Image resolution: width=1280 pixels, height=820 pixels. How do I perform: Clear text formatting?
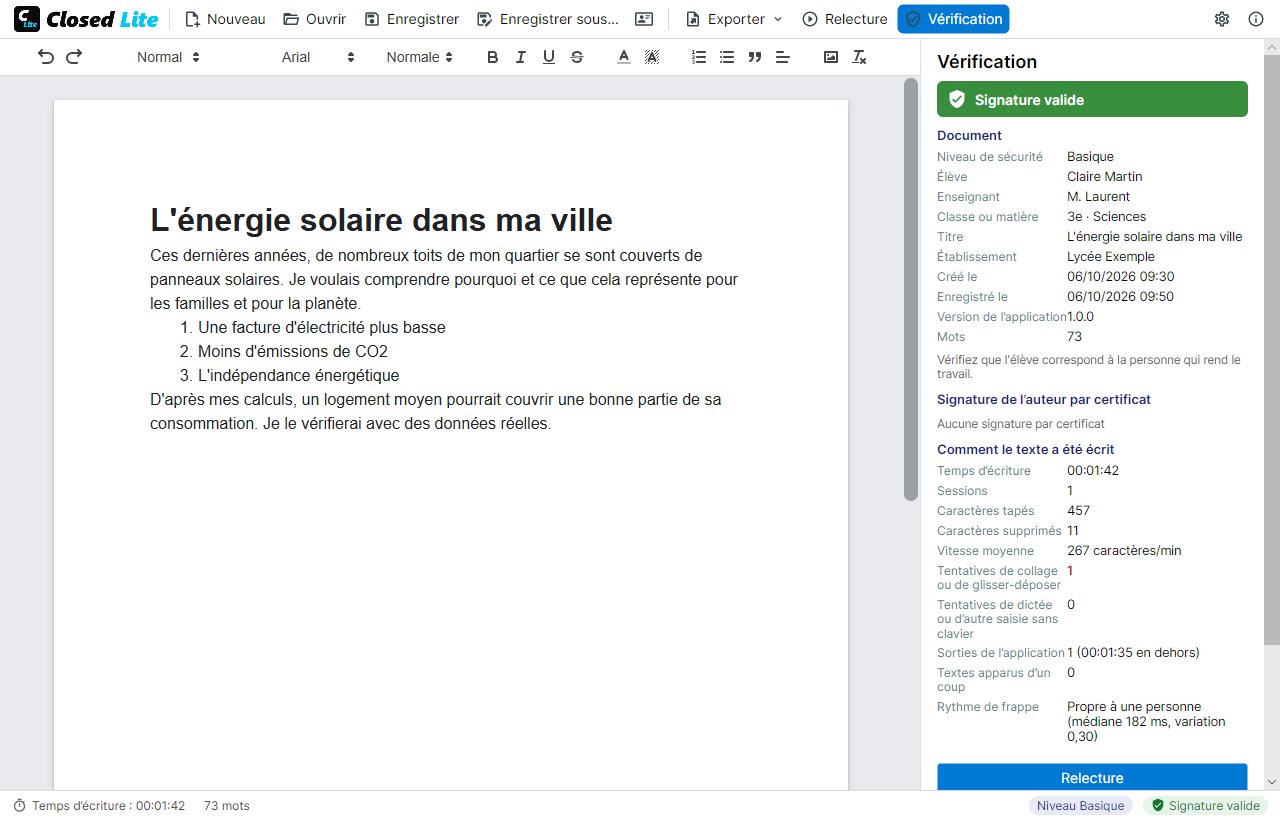tap(859, 57)
